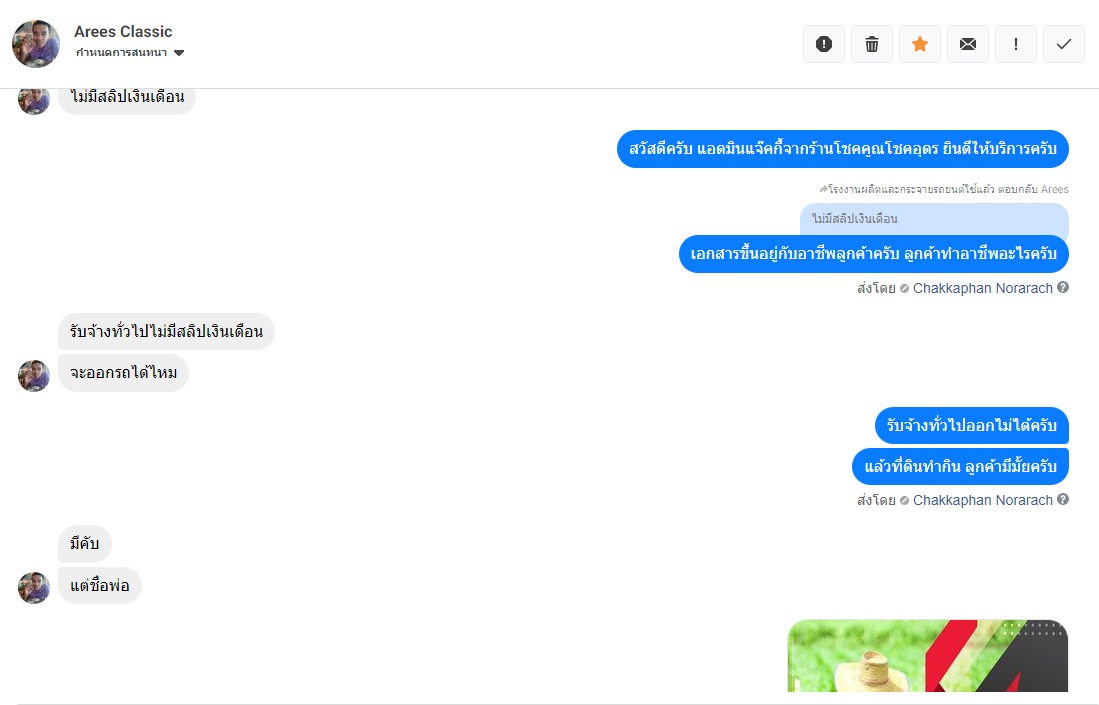This screenshot has height=705, width=1099.
Task: Click customer avatar beside แต่ชื่อพ่อ message
Action: coord(34,588)
